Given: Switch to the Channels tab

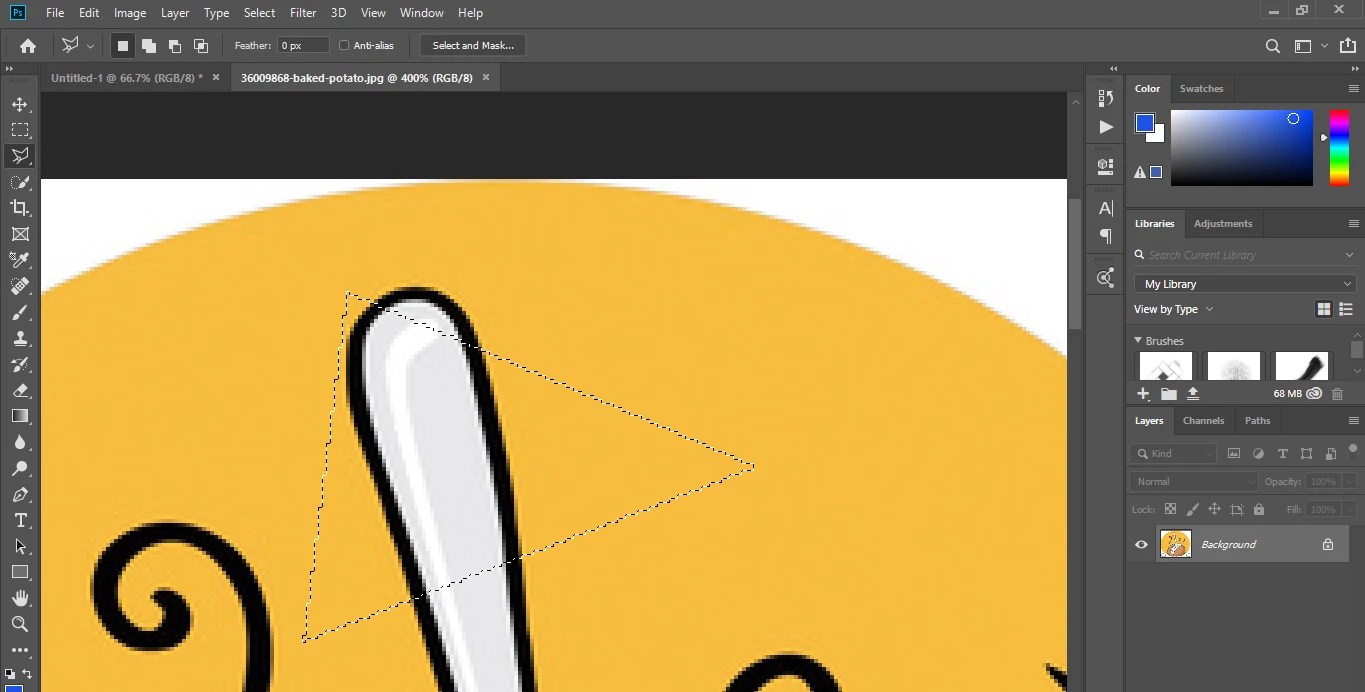Looking at the screenshot, I should point(1203,420).
